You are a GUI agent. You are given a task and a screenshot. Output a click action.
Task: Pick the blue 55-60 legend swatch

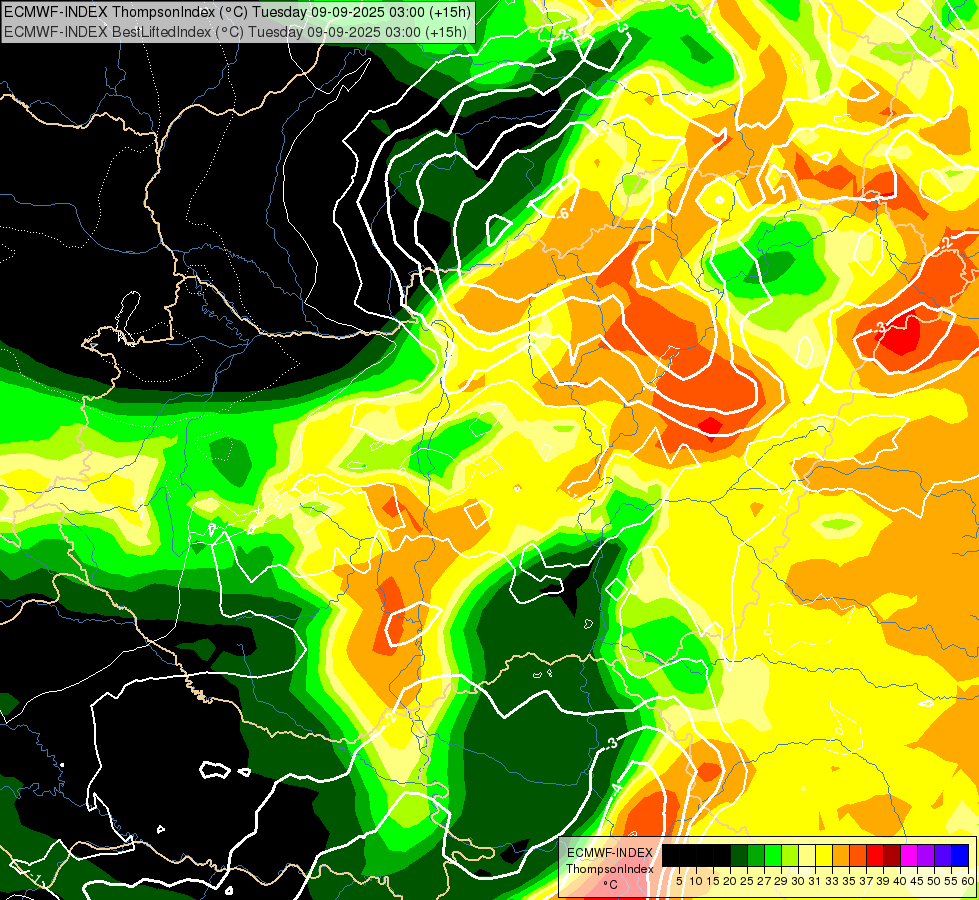[960, 855]
